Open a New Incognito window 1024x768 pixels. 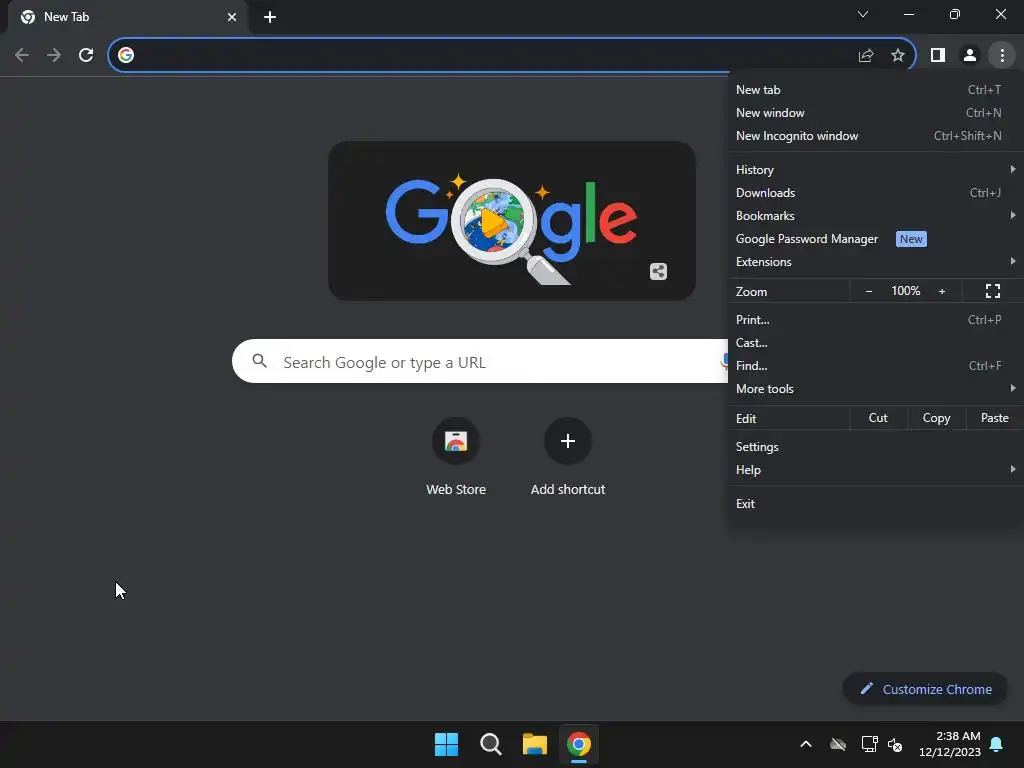875,136
